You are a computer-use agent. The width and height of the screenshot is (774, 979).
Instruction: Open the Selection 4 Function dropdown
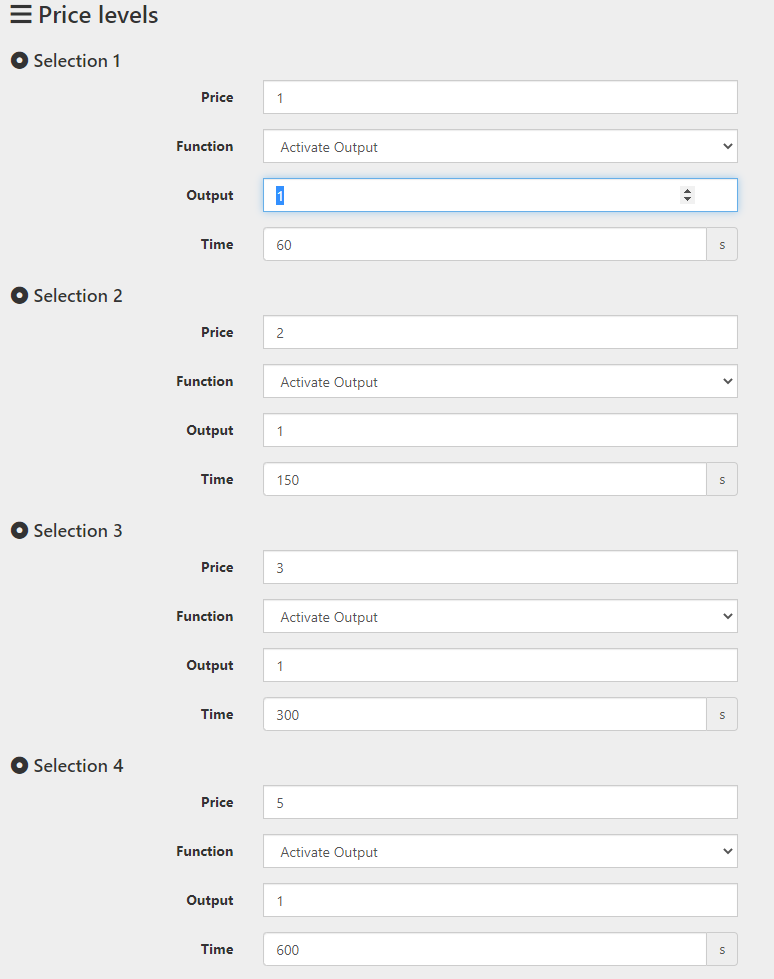coord(500,851)
